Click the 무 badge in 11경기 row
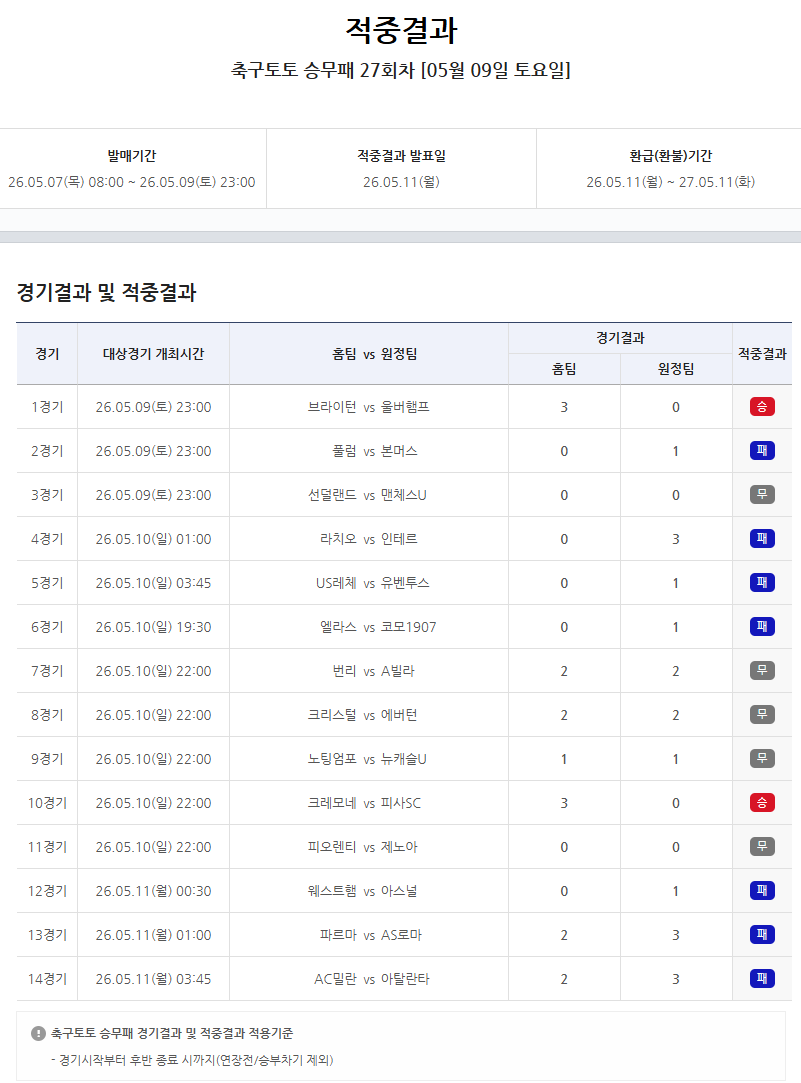This screenshot has height=1083, width=801. 762,847
